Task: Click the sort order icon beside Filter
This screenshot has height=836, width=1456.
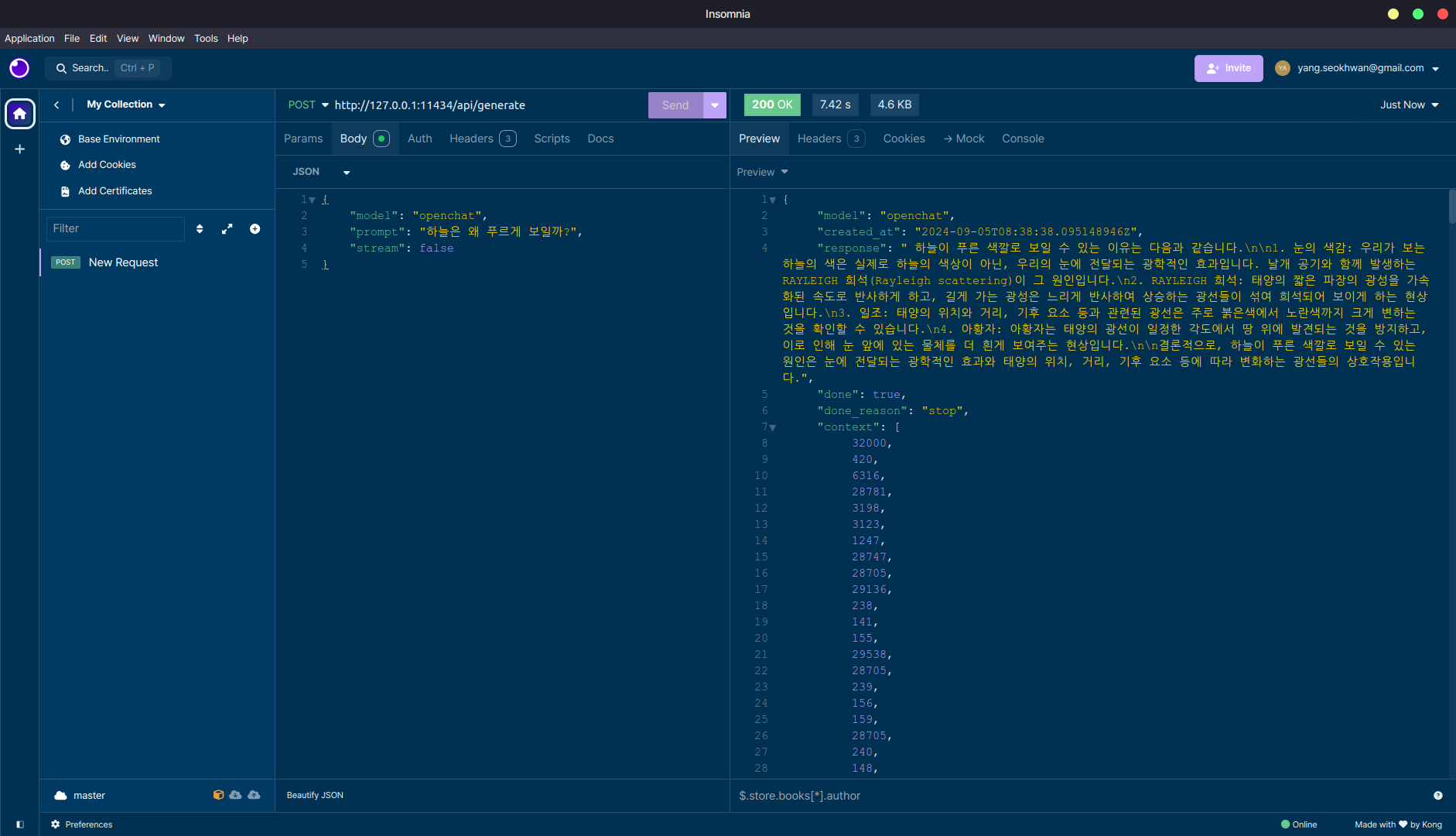Action: click(x=200, y=229)
